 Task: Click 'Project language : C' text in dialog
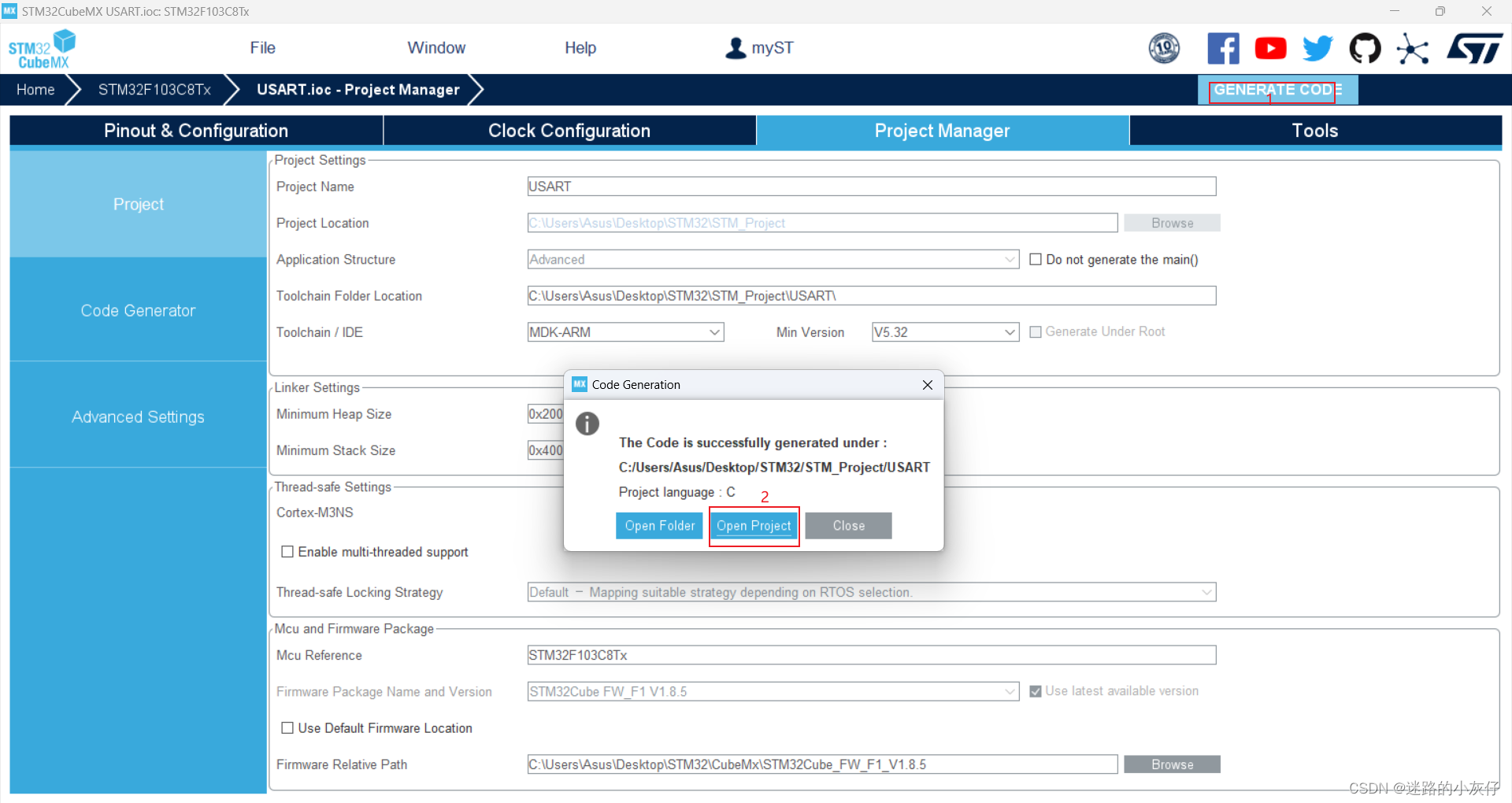[x=677, y=492]
